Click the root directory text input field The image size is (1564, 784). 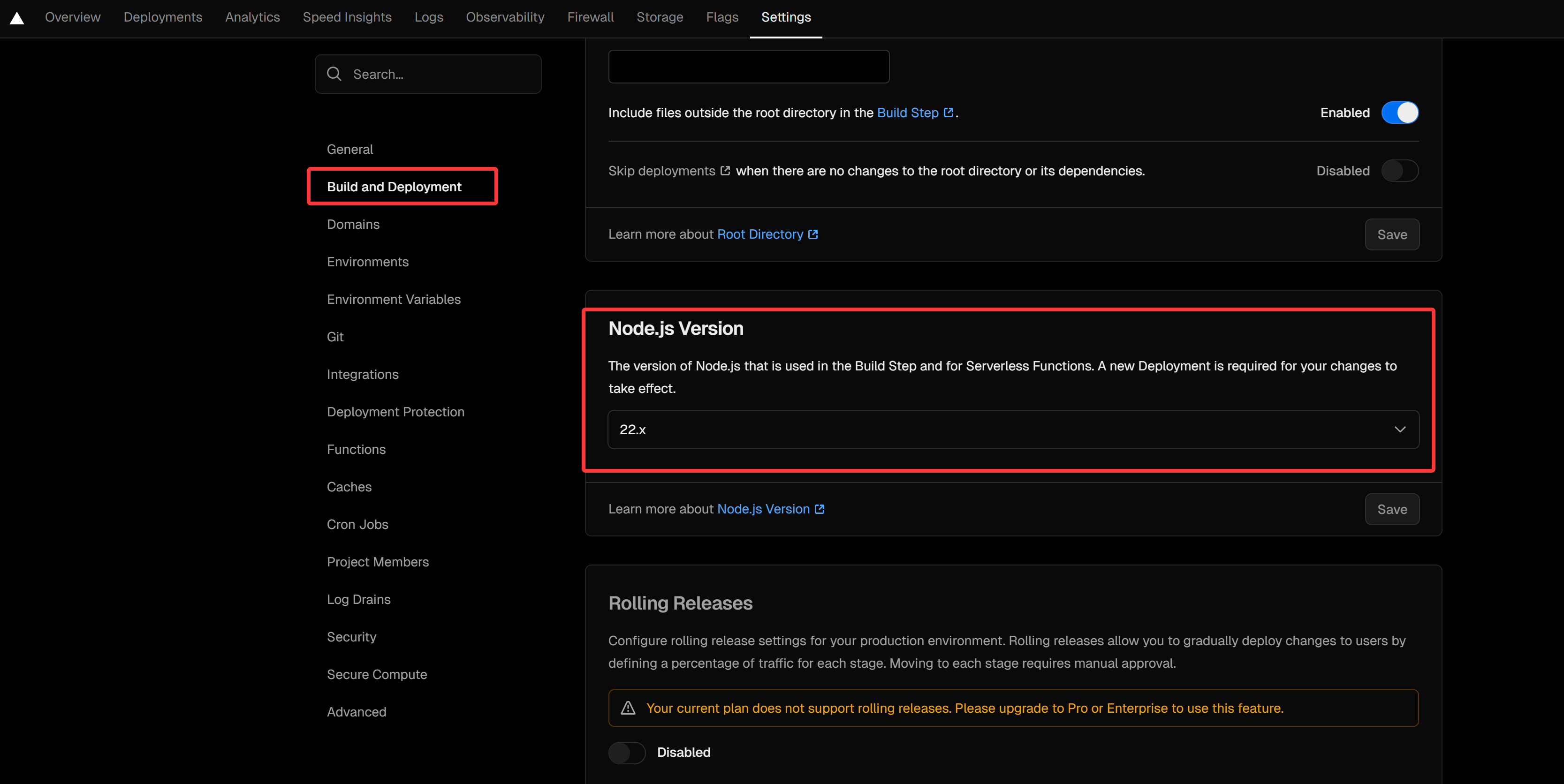748,67
